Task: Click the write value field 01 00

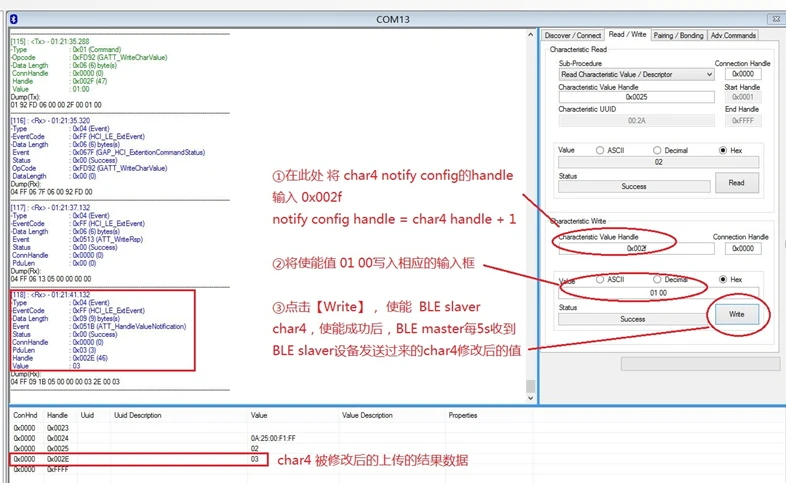Action: 658,293
